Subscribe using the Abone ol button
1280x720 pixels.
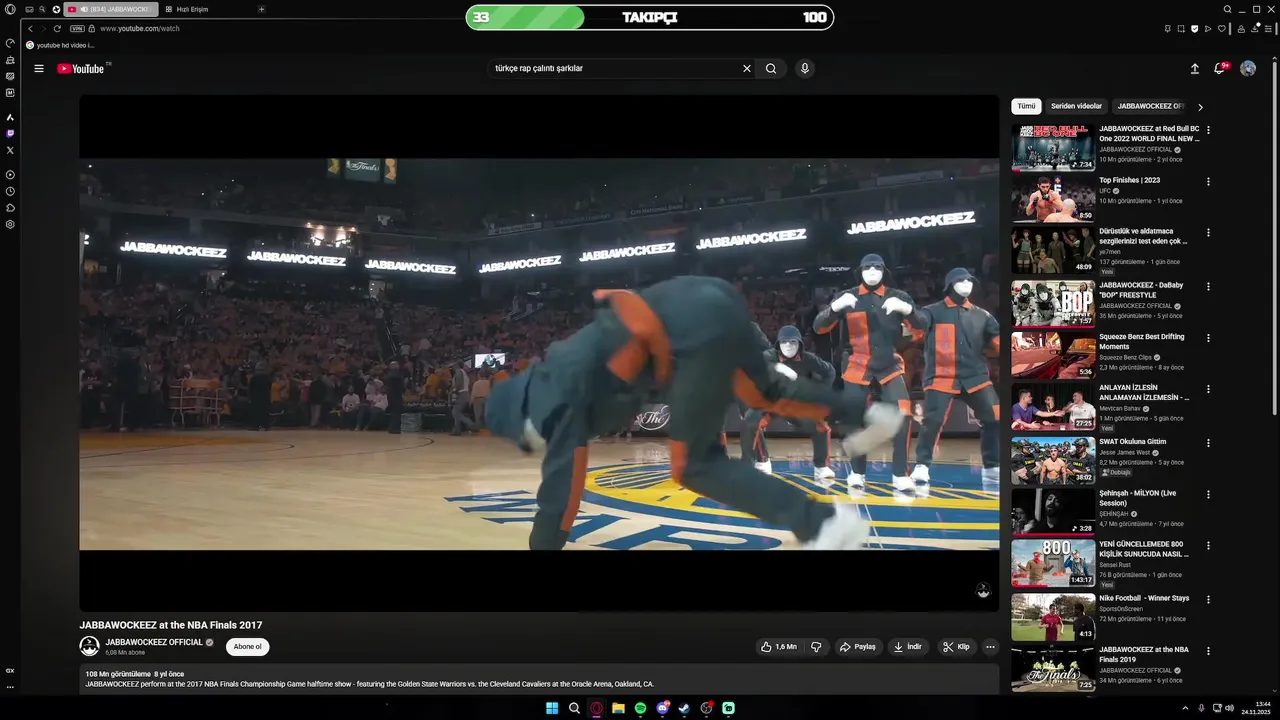(247, 647)
